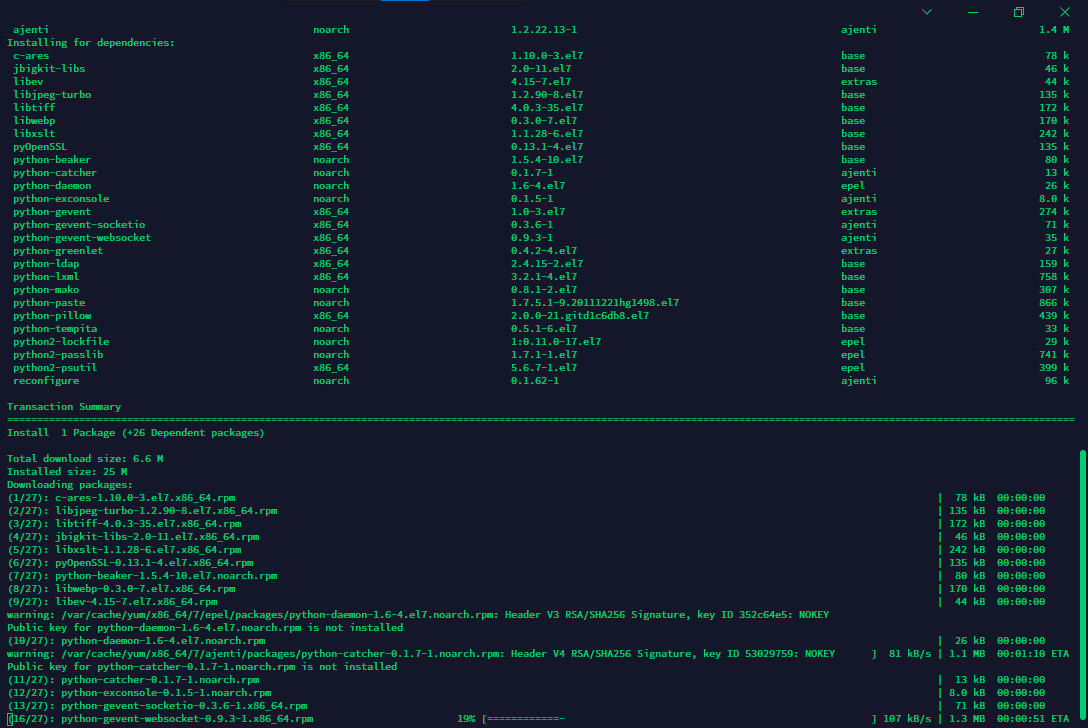
Task: Select version "4.15-7.el7" of libev
Action: 541,82
